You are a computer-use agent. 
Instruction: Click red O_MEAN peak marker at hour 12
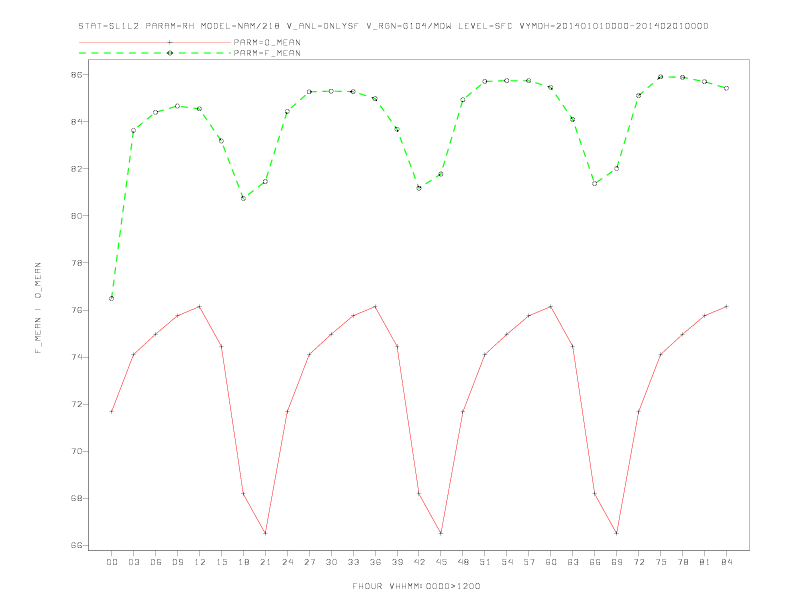pyautogui.click(x=200, y=307)
